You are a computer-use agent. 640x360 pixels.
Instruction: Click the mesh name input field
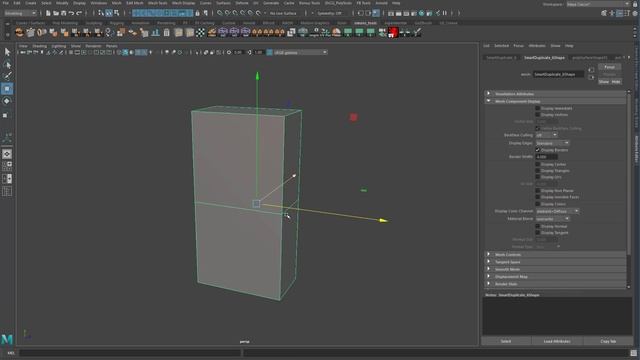coord(558,74)
